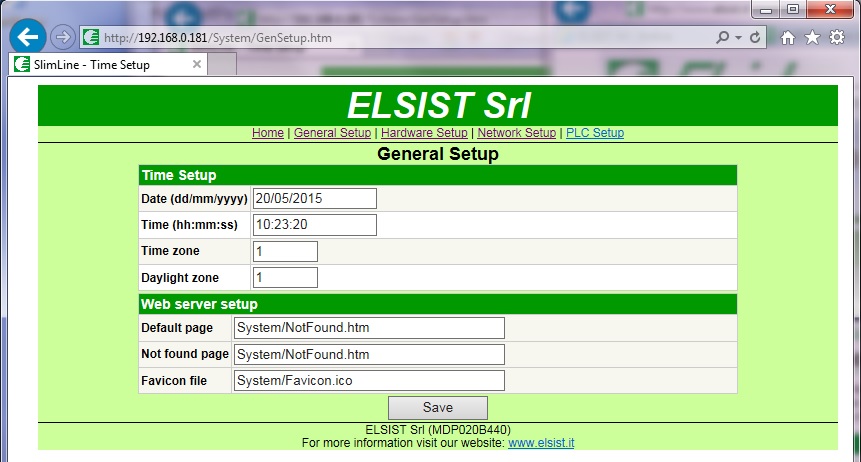
Task: Click the Favicon file input field
Action: point(369,381)
